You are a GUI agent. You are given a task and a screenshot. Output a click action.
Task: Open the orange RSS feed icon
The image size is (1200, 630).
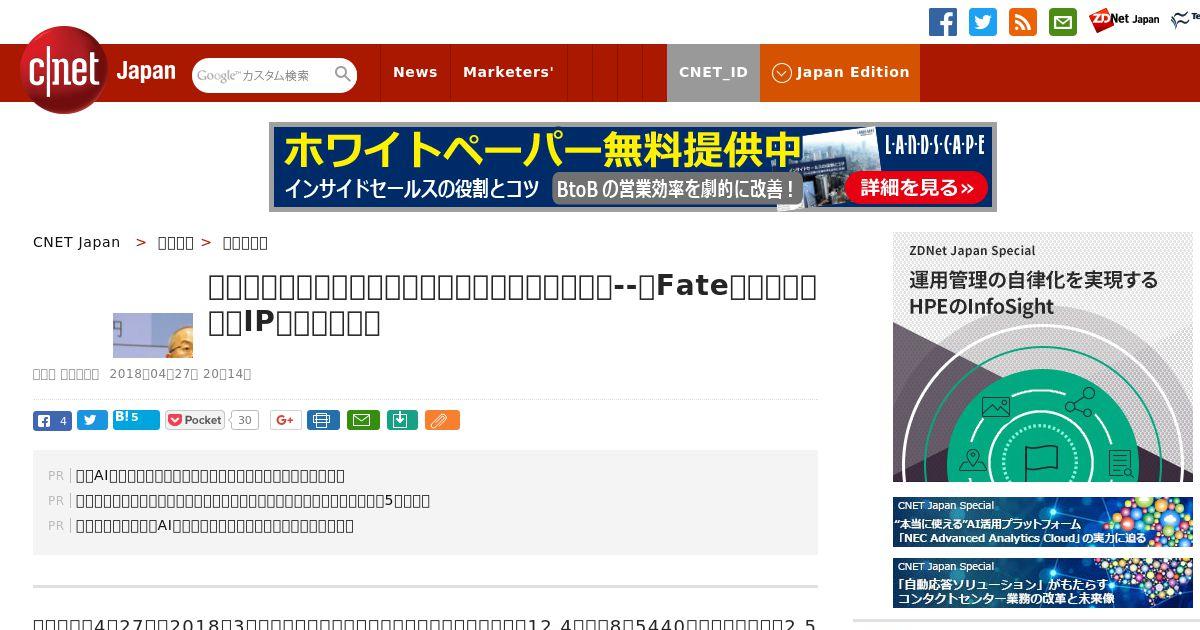(1023, 22)
